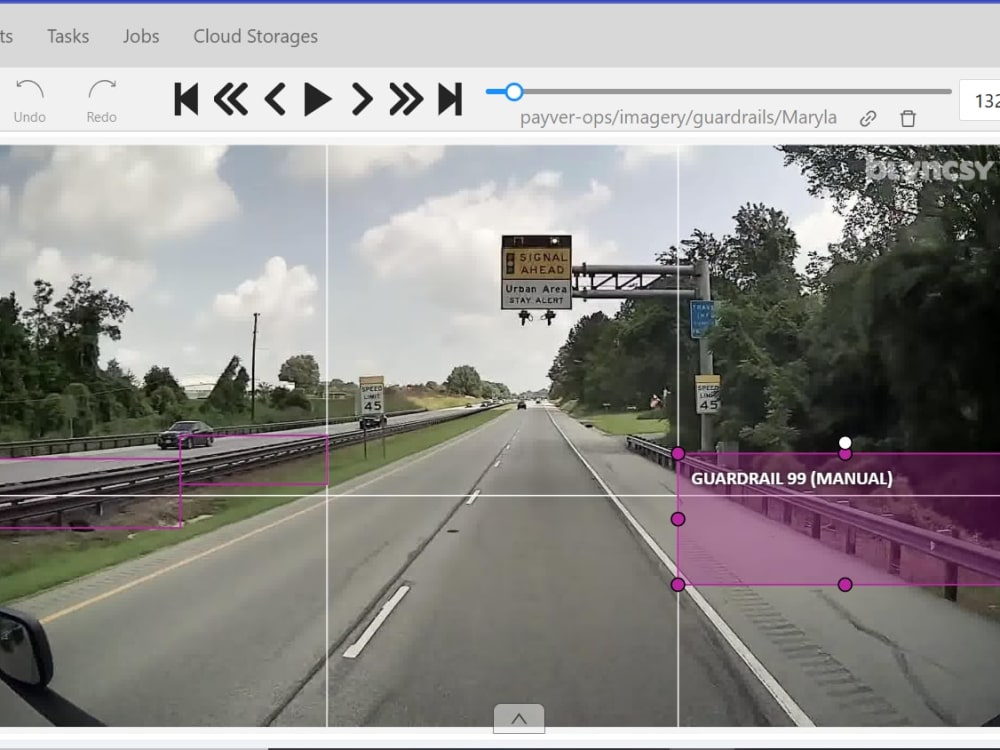Click top-middle handle of Guardrail 99 box

coord(845,454)
